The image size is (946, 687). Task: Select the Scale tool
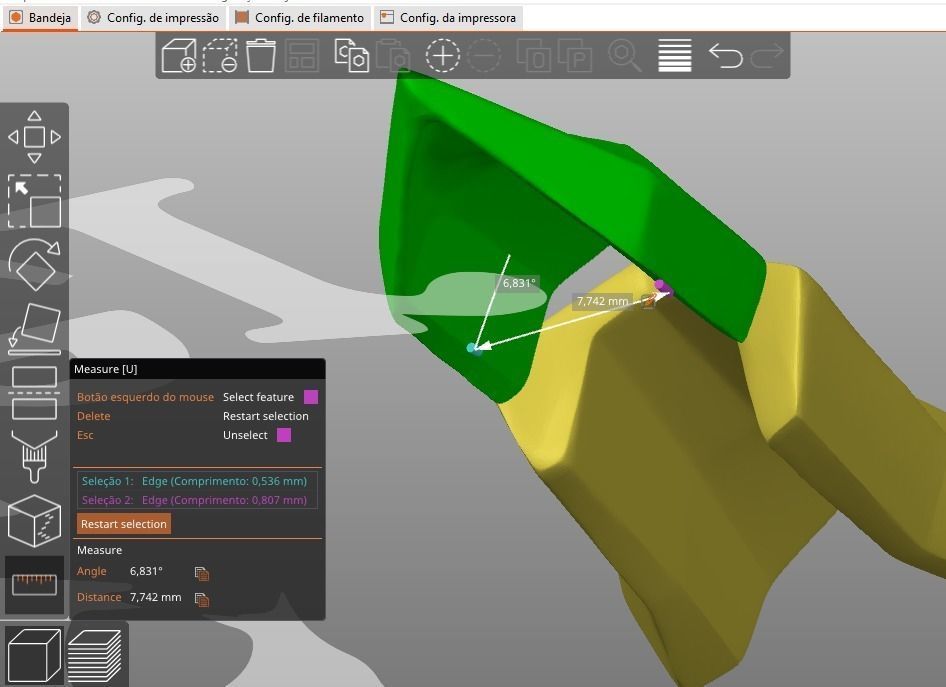pos(34,201)
